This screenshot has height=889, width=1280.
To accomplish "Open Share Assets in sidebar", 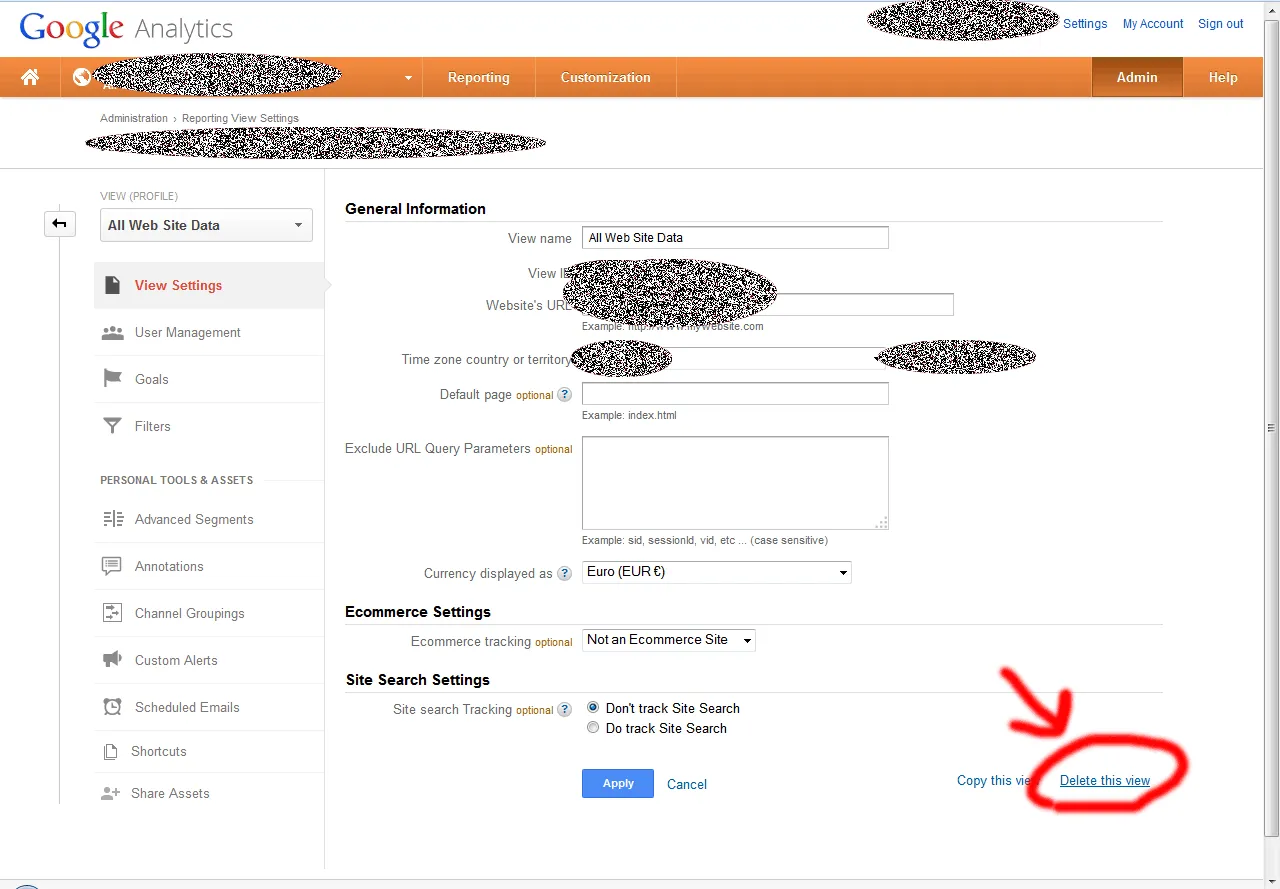I will (x=209, y=793).
